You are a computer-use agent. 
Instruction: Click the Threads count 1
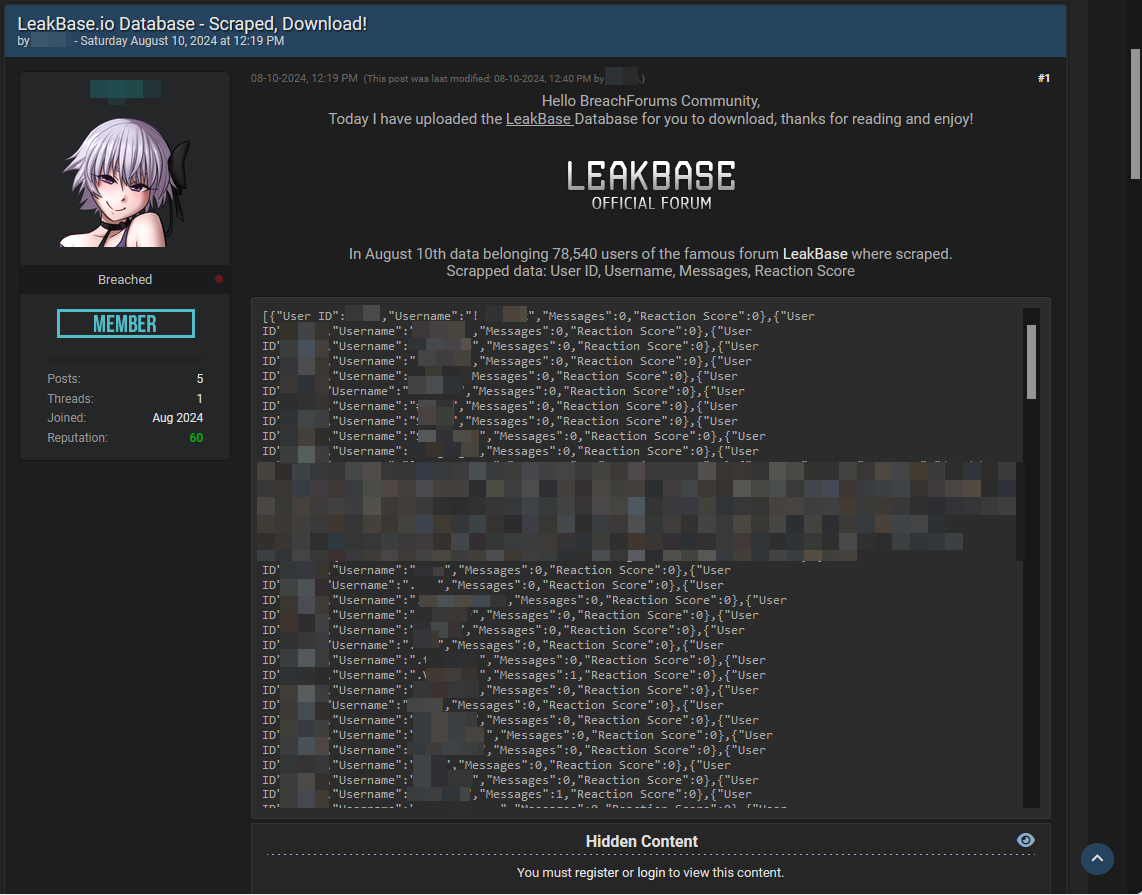click(x=200, y=398)
